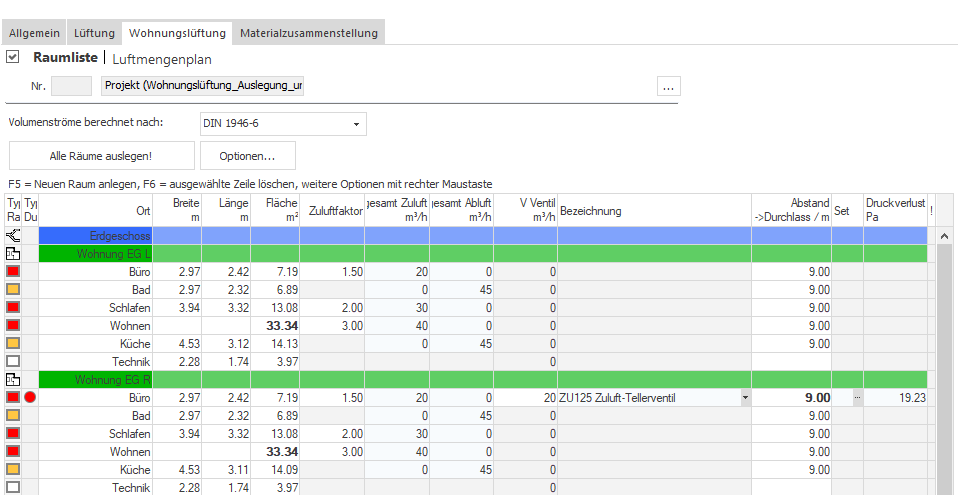Screen dimensions: 958x495
Task: Click the Fläche m² column header
Action: [275, 210]
